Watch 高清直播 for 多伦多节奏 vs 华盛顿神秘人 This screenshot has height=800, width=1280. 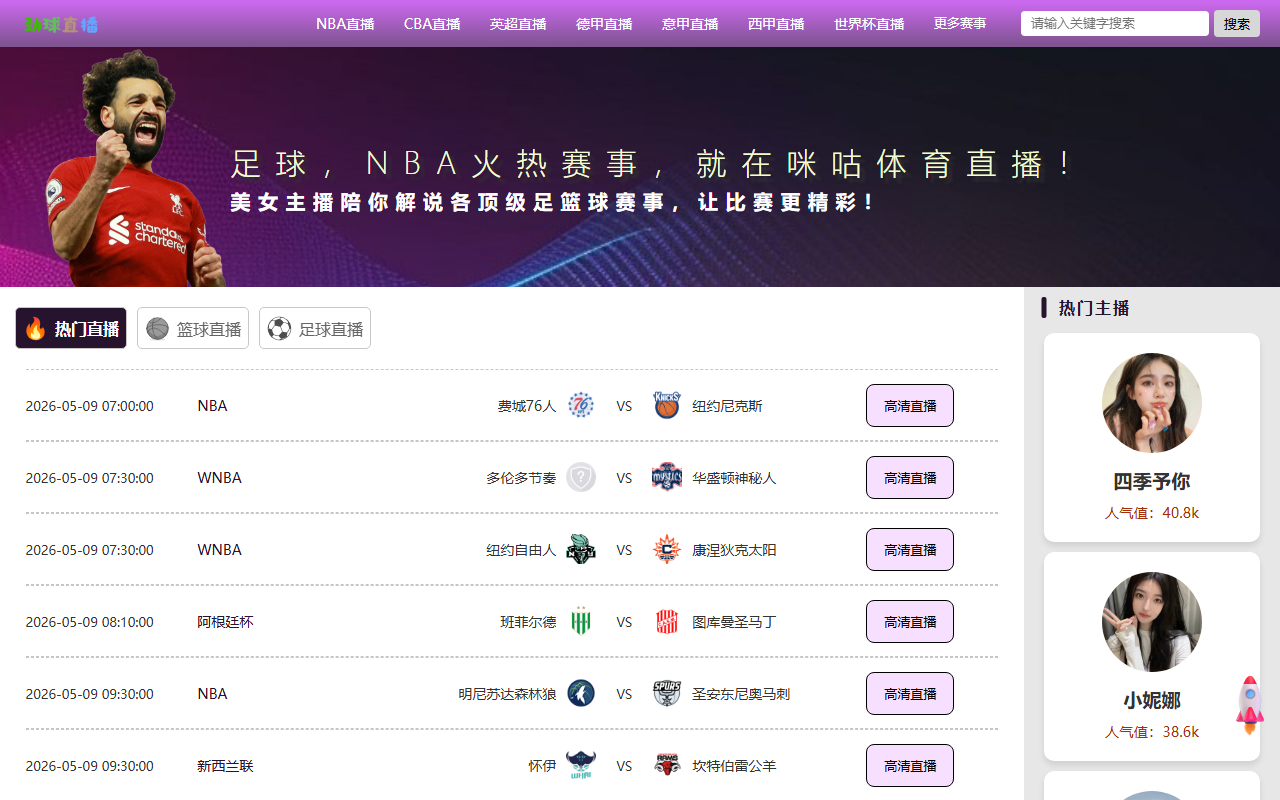point(910,477)
